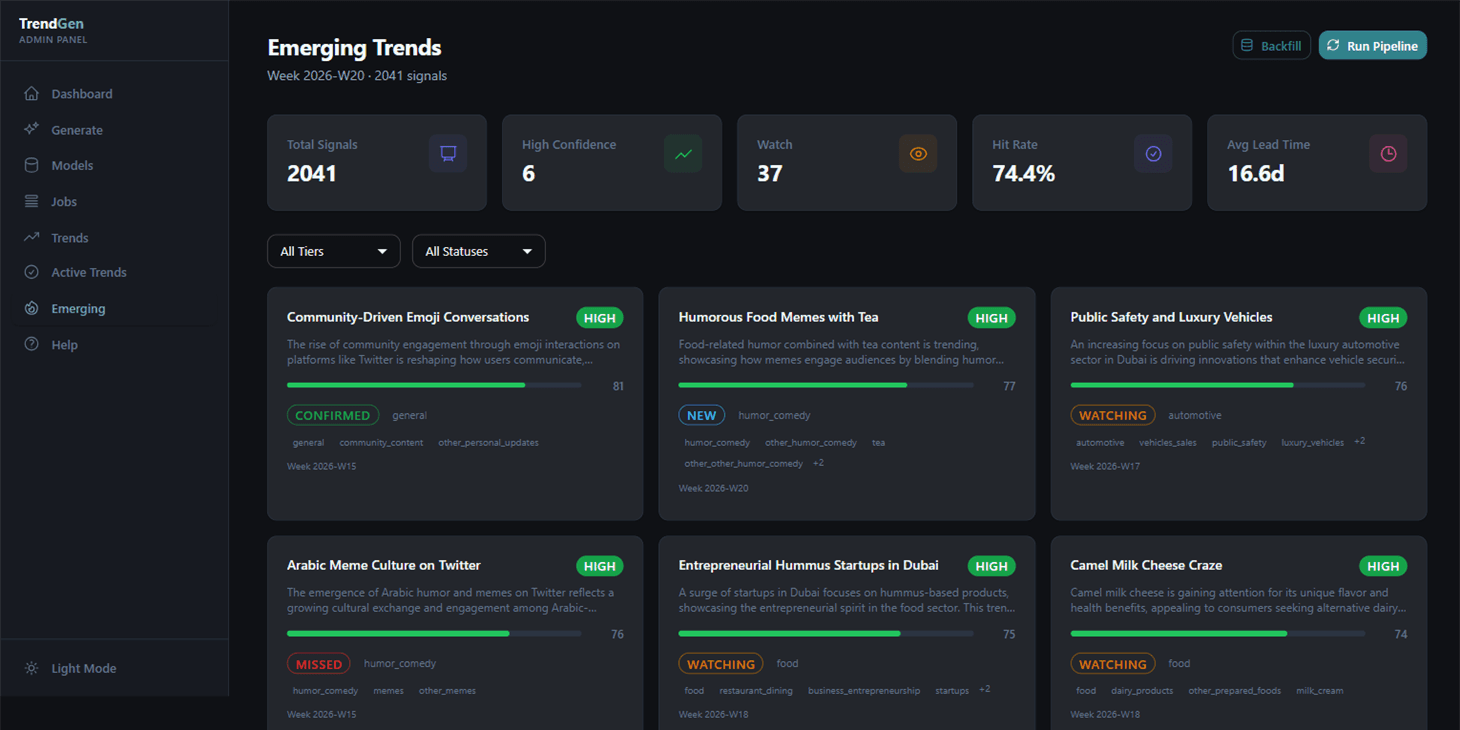
Task: Click the Help question-mark icon
Action: click(x=32, y=344)
